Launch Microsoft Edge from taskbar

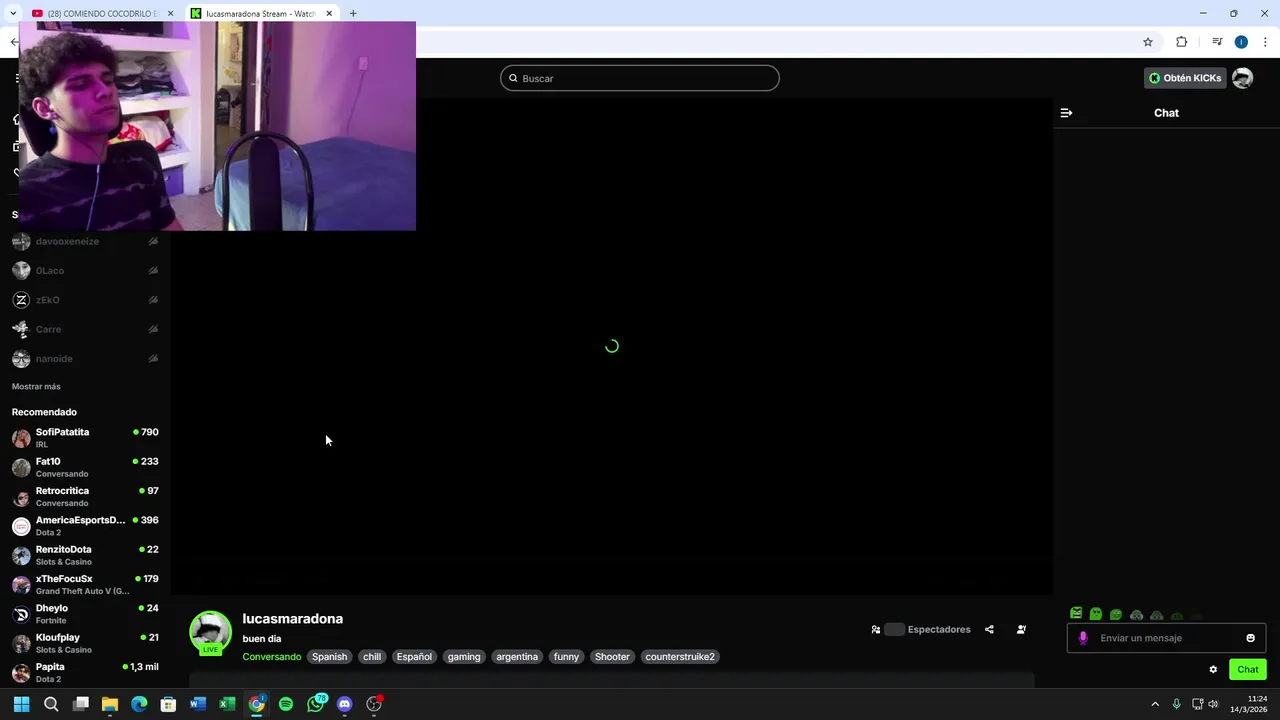tap(139, 704)
